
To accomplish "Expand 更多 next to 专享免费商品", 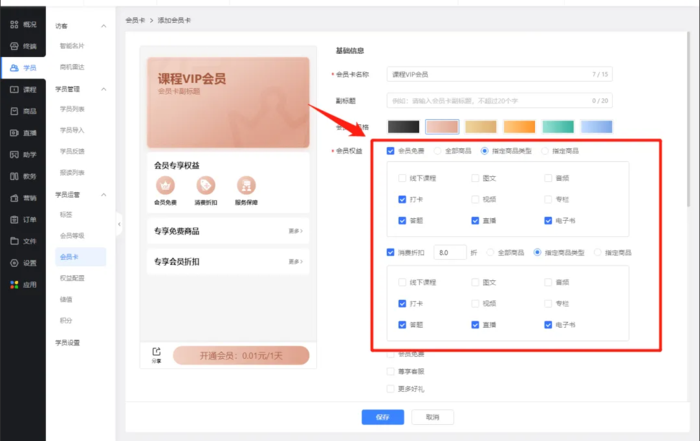I will pyautogui.click(x=295, y=231).
